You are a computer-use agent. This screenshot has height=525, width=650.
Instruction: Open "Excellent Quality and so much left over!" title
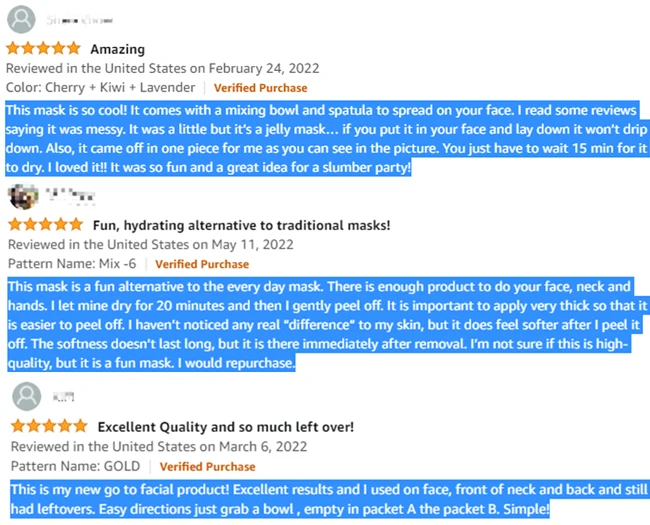click(225, 427)
